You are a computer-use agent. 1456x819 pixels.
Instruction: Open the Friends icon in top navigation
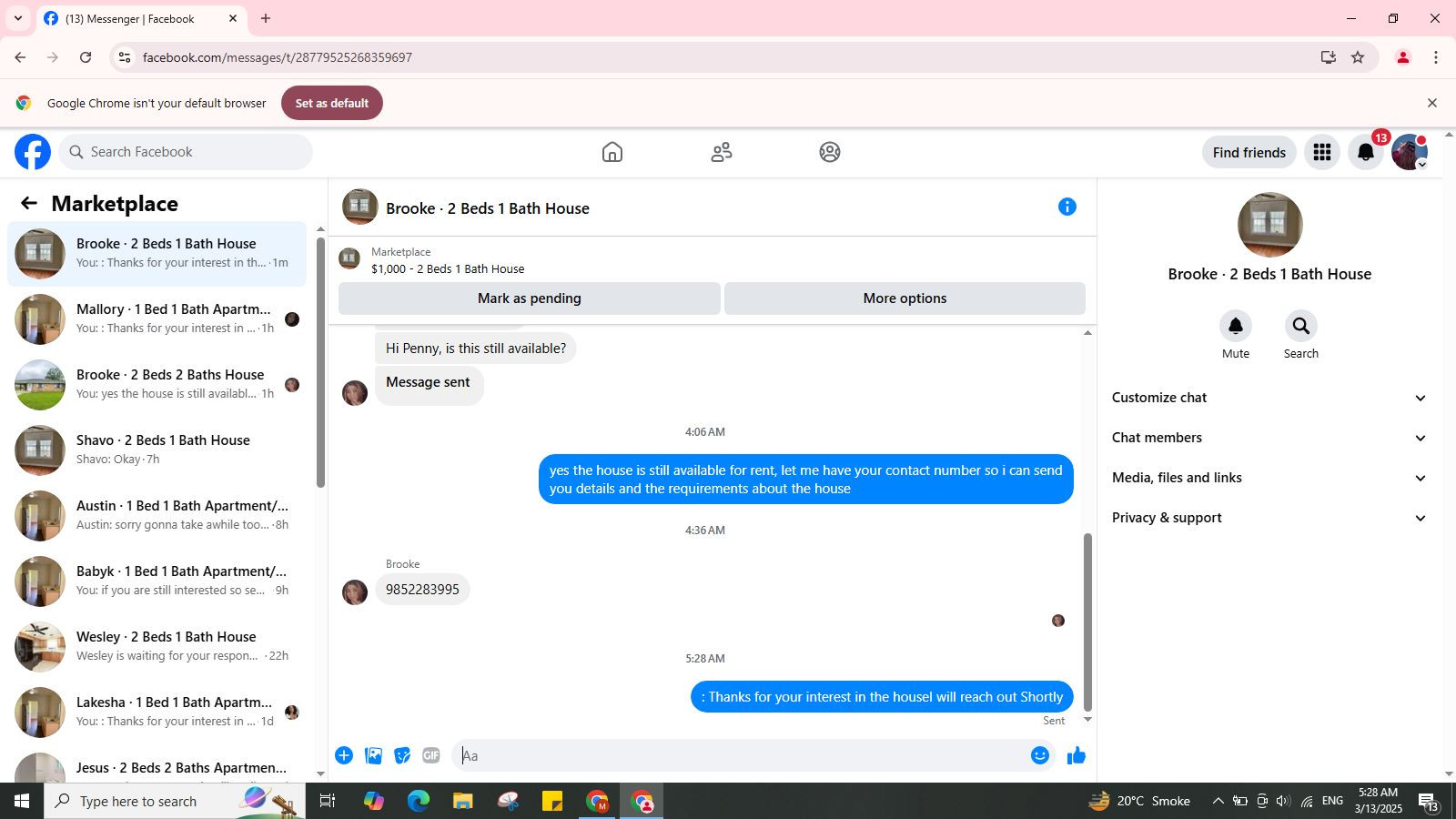tap(722, 152)
